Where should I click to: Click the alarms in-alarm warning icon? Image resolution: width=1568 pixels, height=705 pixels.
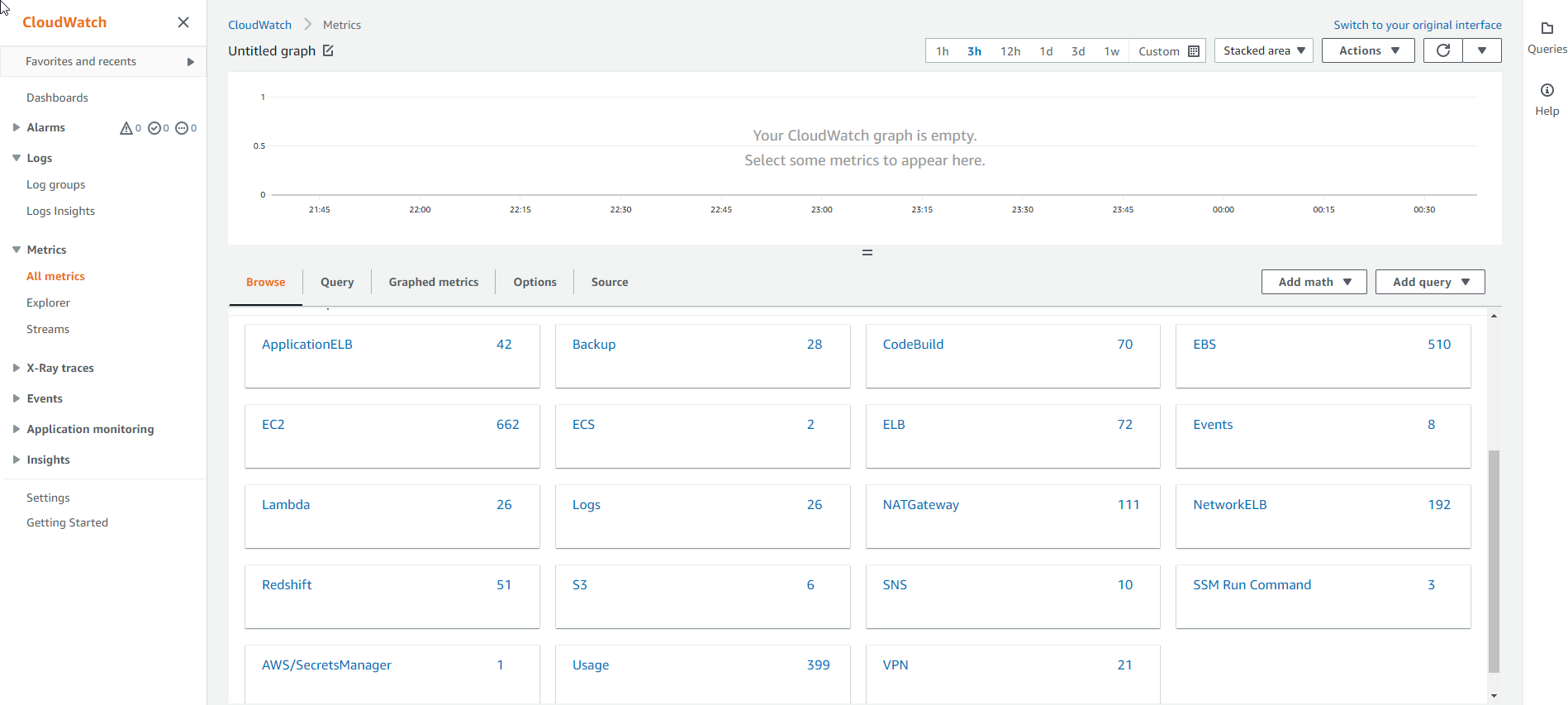tap(126, 128)
